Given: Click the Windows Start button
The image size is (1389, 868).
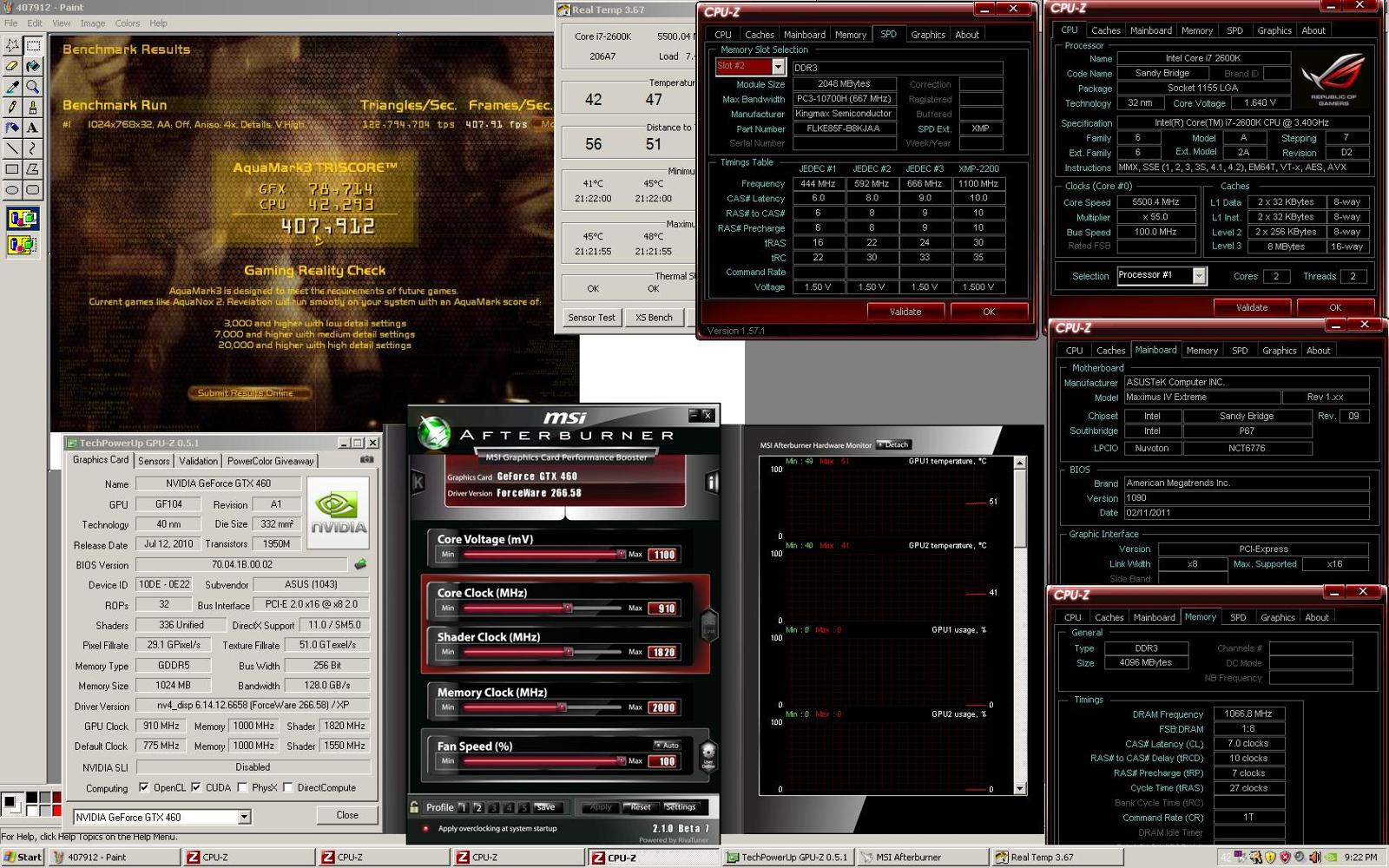Looking at the screenshot, I should pyautogui.click(x=23, y=857).
